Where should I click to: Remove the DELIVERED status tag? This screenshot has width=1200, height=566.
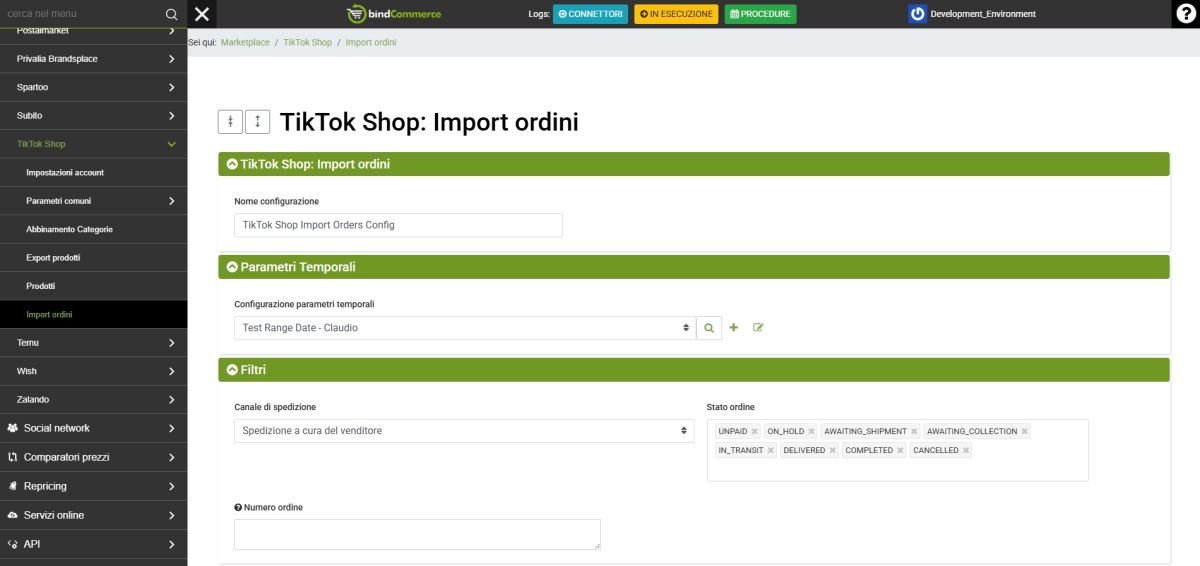[833, 451]
